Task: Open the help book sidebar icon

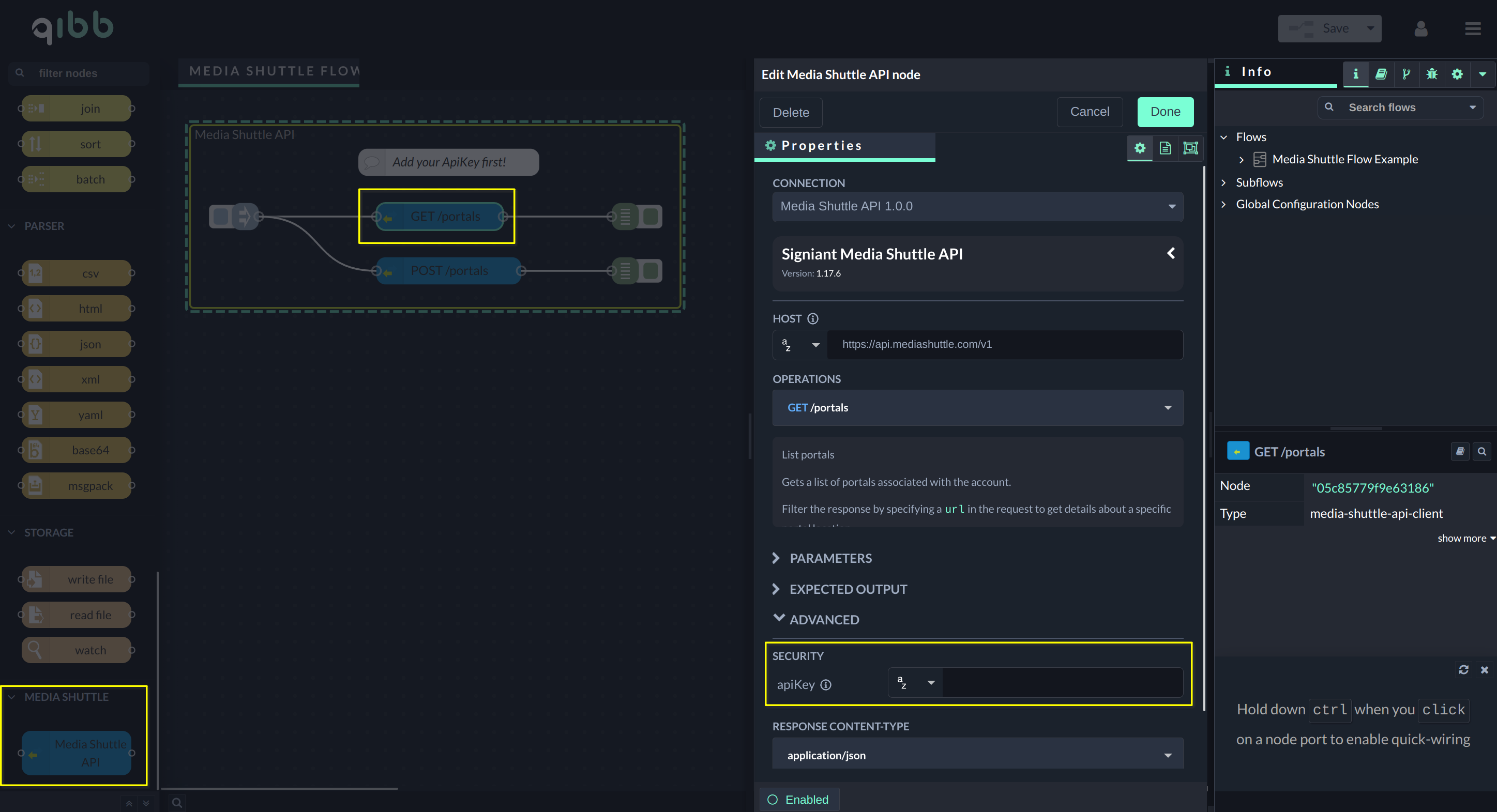Action: tap(1381, 74)
